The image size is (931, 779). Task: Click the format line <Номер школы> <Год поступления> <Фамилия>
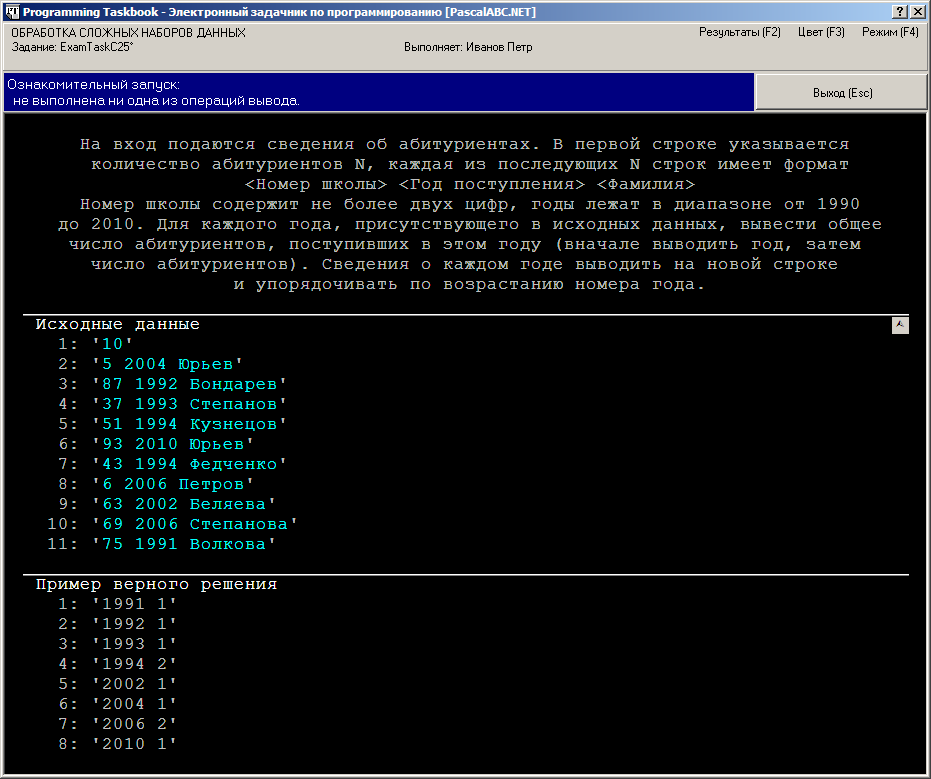point(470,184)
